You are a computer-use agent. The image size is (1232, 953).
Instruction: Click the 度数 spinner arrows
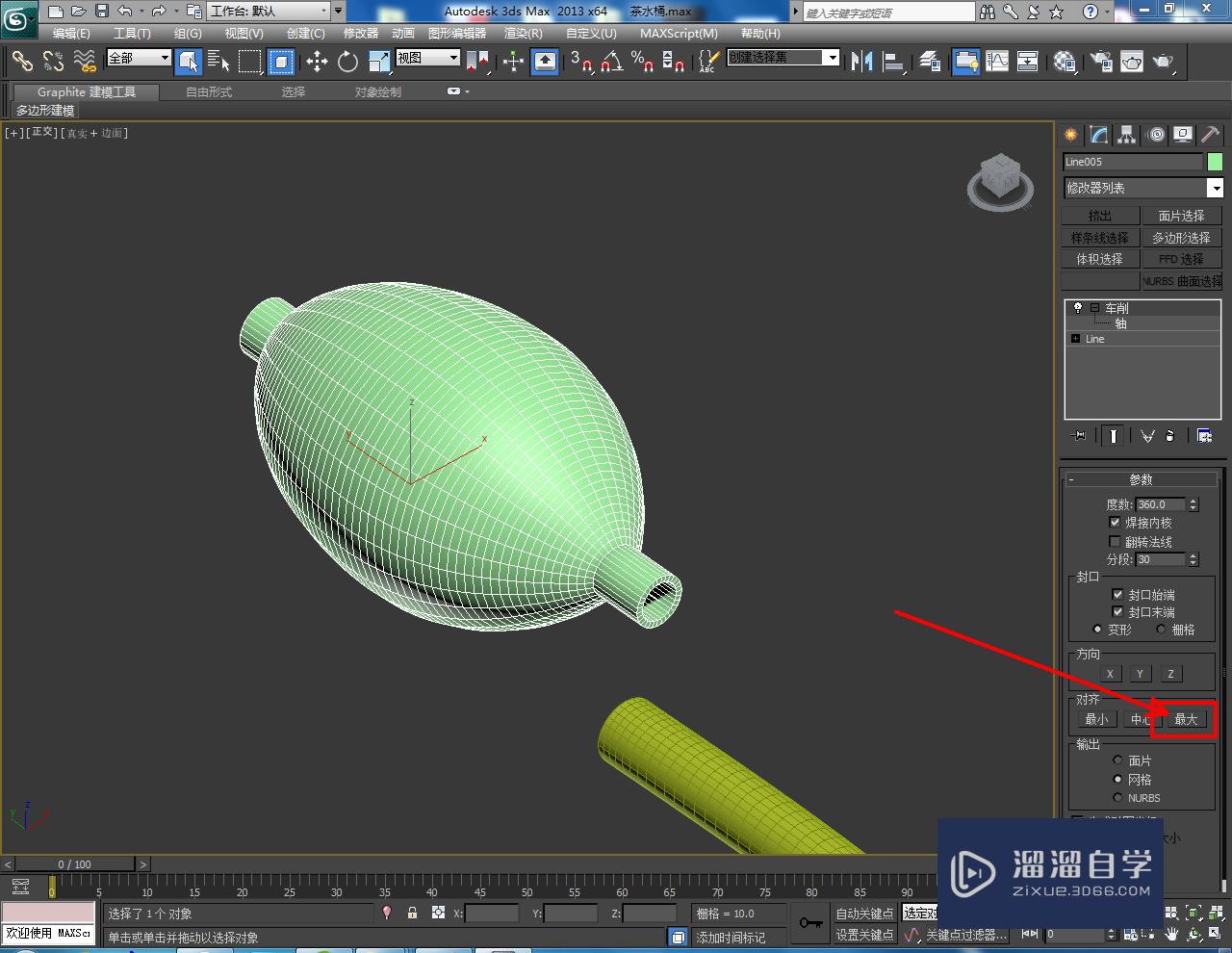1193,504
